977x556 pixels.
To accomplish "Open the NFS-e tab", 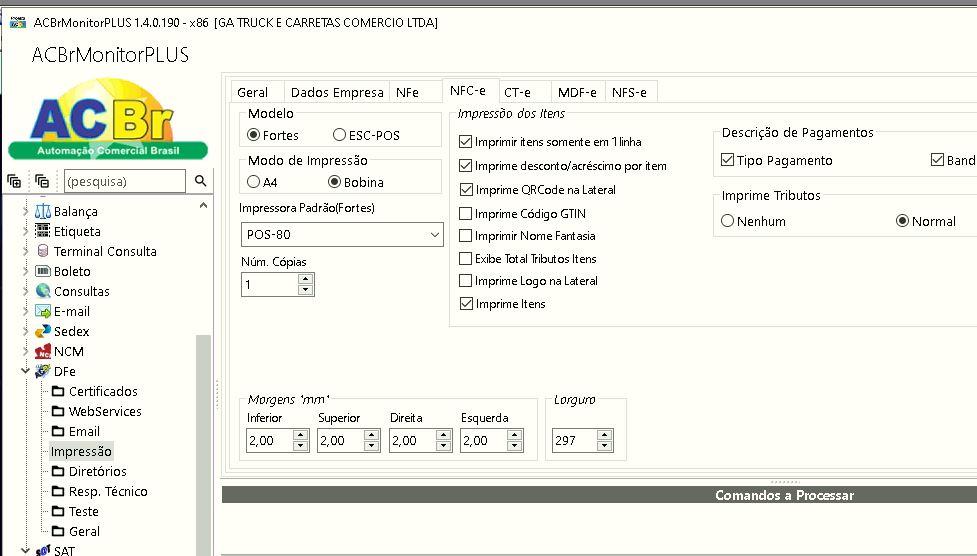I will coord(629,92).
